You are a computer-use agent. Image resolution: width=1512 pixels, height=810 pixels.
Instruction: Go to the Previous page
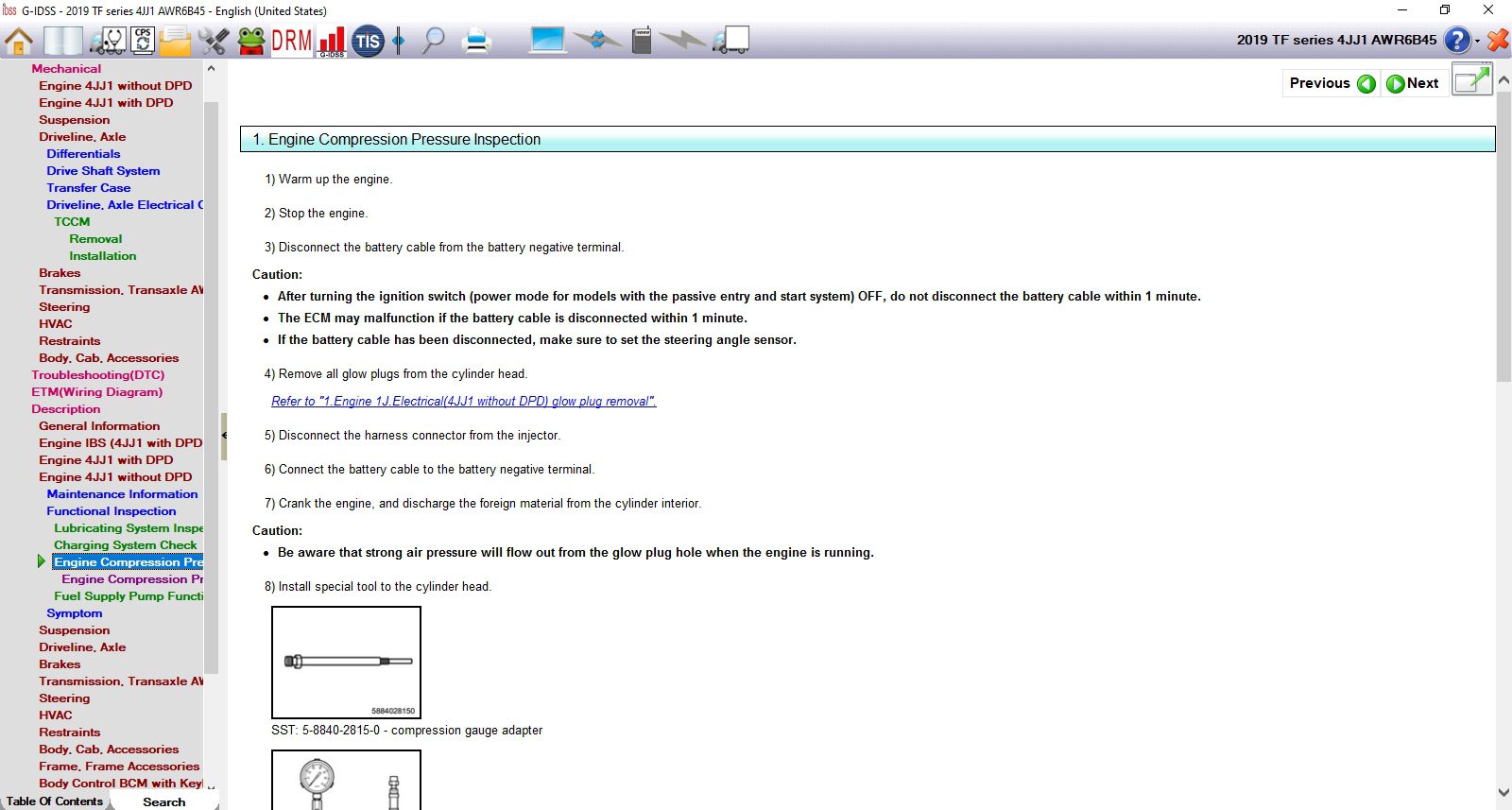[1332, 83]
